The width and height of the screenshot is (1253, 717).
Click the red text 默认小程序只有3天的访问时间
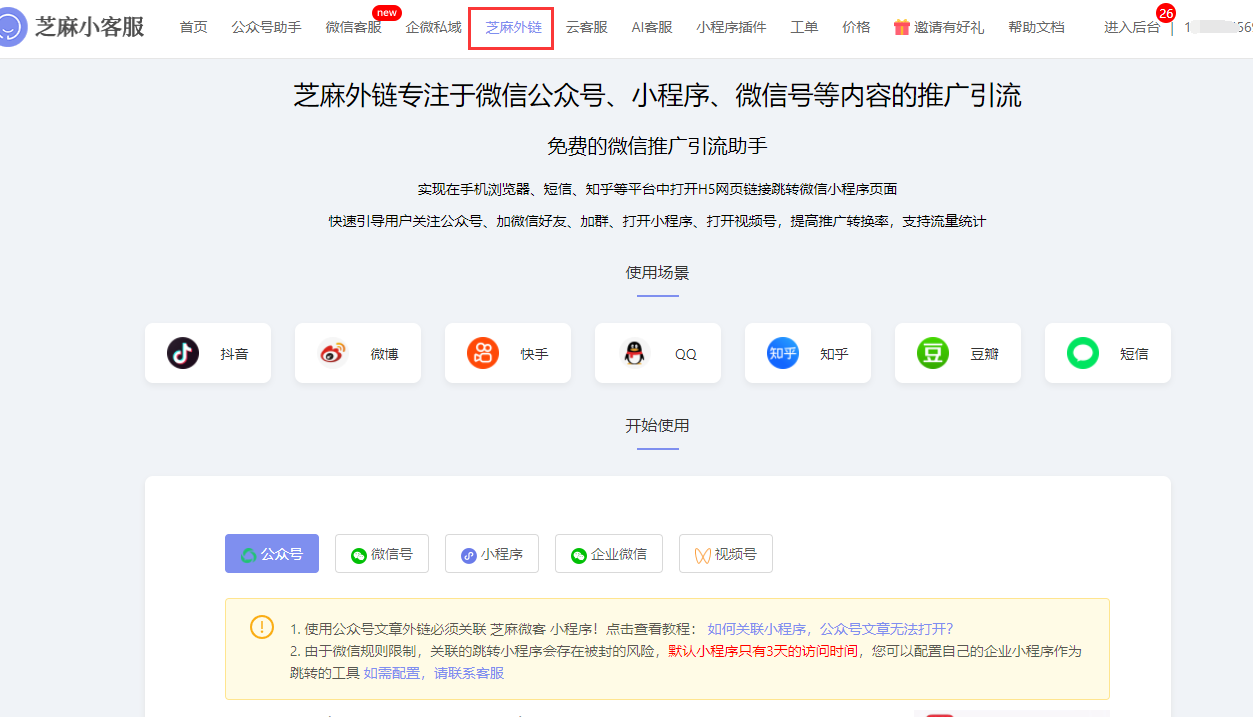pyautogui.click(x=765, y=651)
